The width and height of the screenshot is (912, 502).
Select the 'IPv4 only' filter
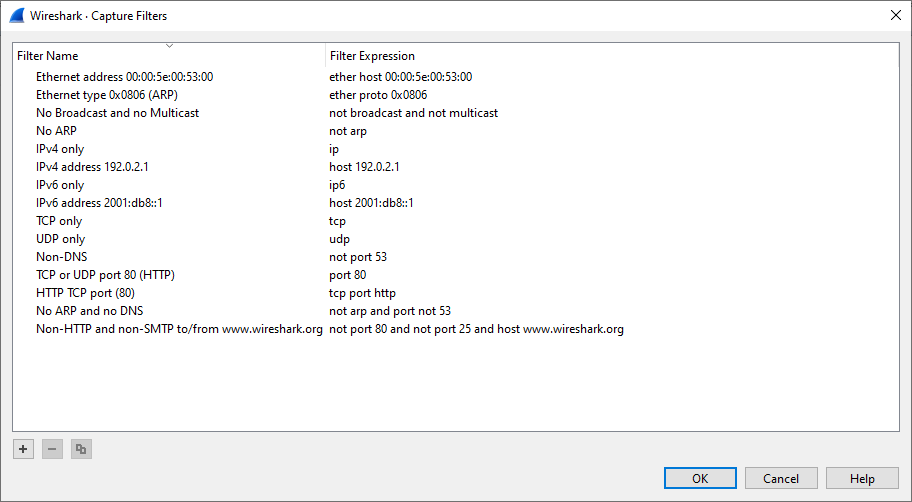(x=62, y=149)
